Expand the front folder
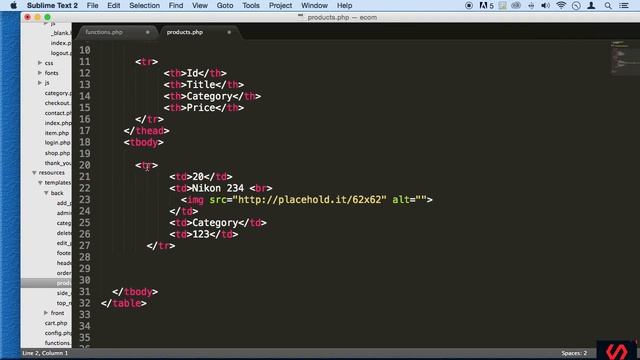 pyautogui.click(x=46, y=313)
